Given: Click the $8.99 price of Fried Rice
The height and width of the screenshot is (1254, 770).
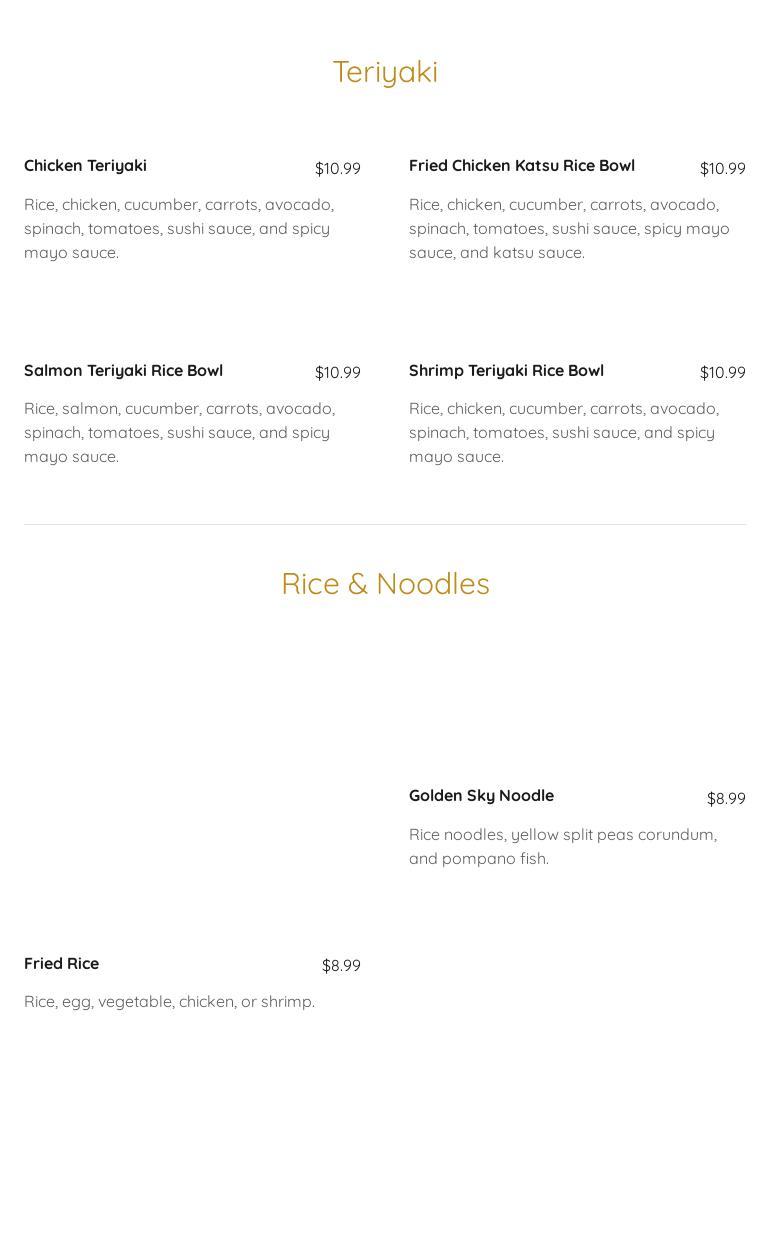Looking at the screenshot, I should pyautogui.click(x=341, y=965).
